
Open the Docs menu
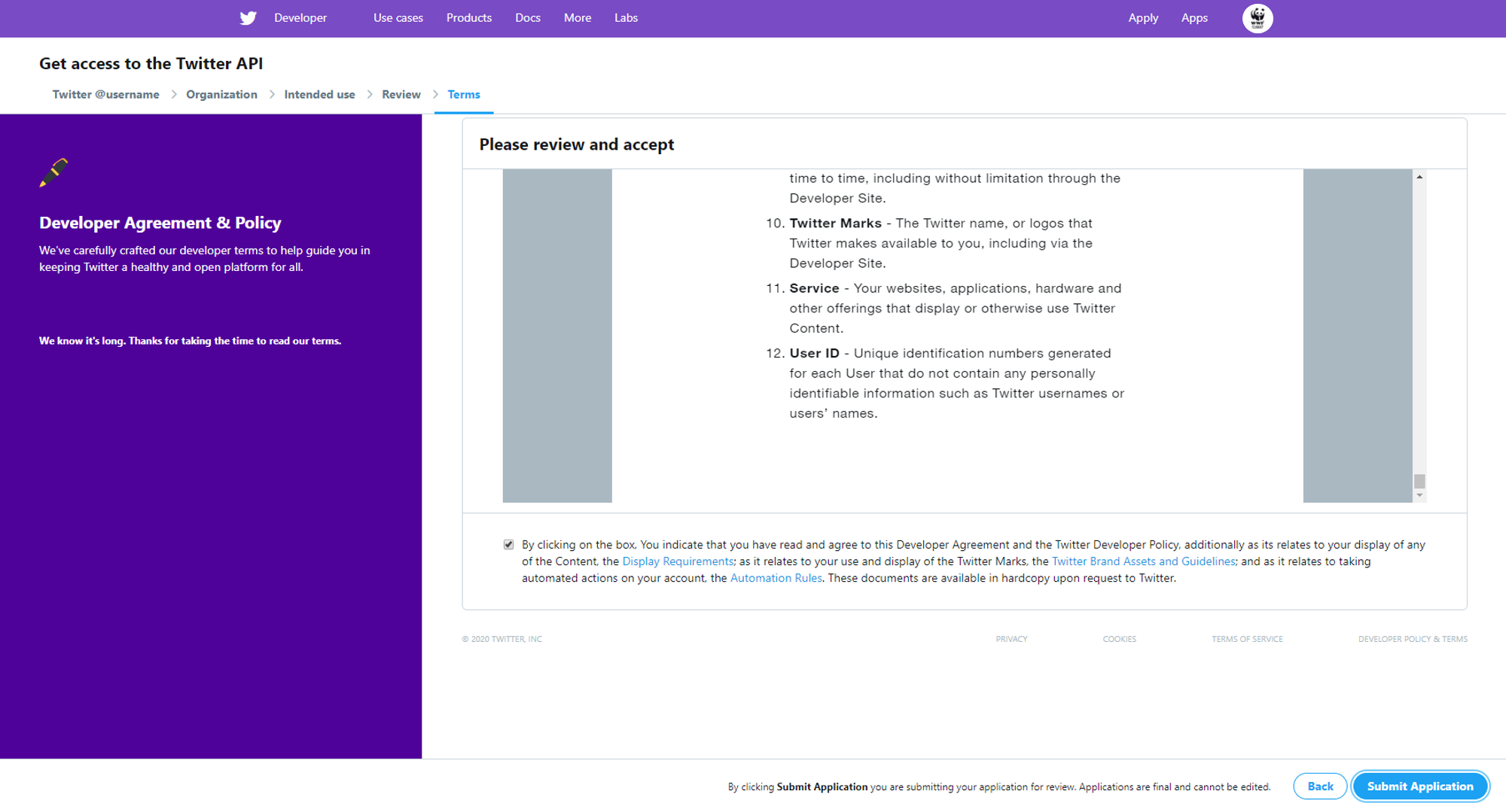[x=528, y=18]
